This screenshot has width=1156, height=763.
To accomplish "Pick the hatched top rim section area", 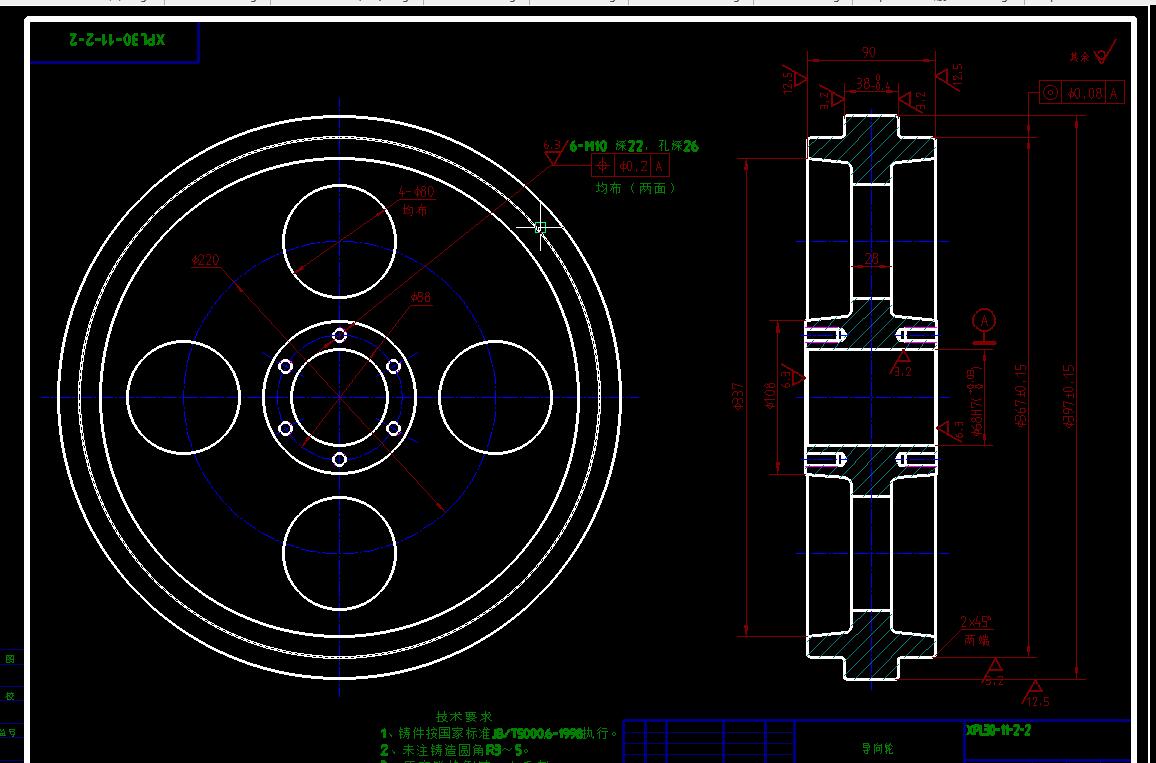I will (x=871, y=148).
